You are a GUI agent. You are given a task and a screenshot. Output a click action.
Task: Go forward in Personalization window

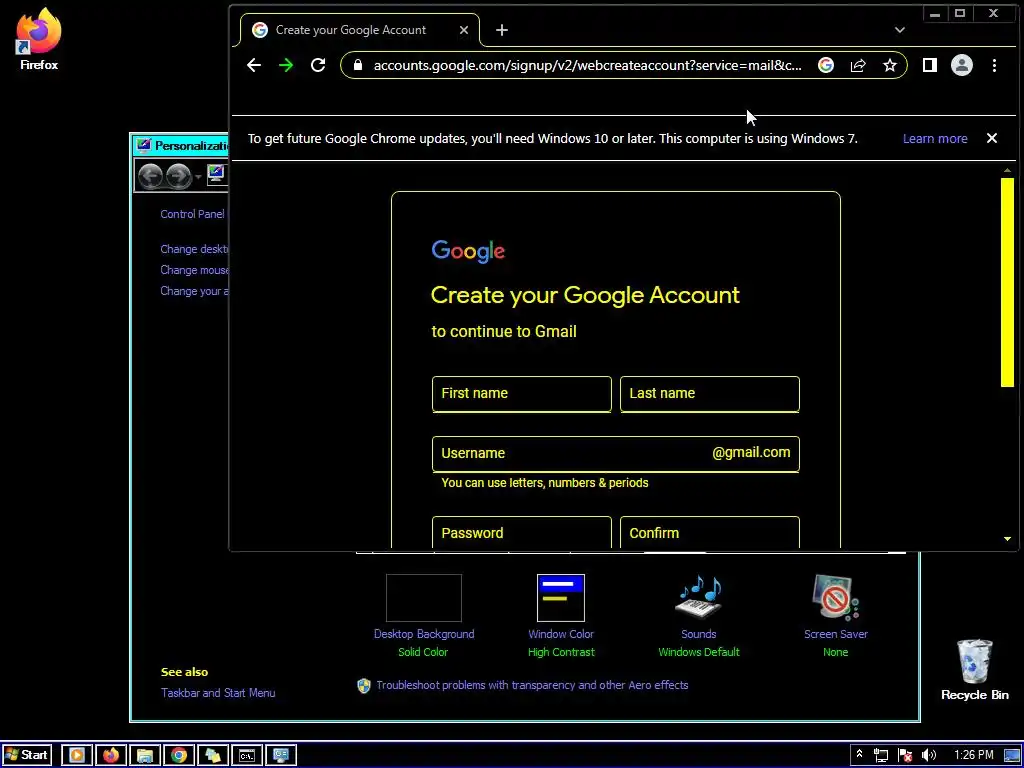click(x=178, y=176)
